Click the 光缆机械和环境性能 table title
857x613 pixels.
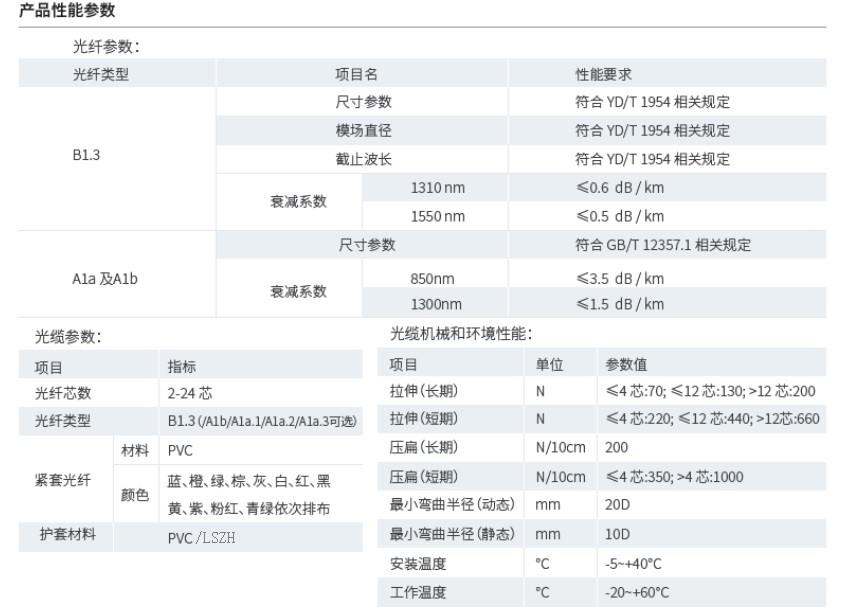[x=461, y=334]
